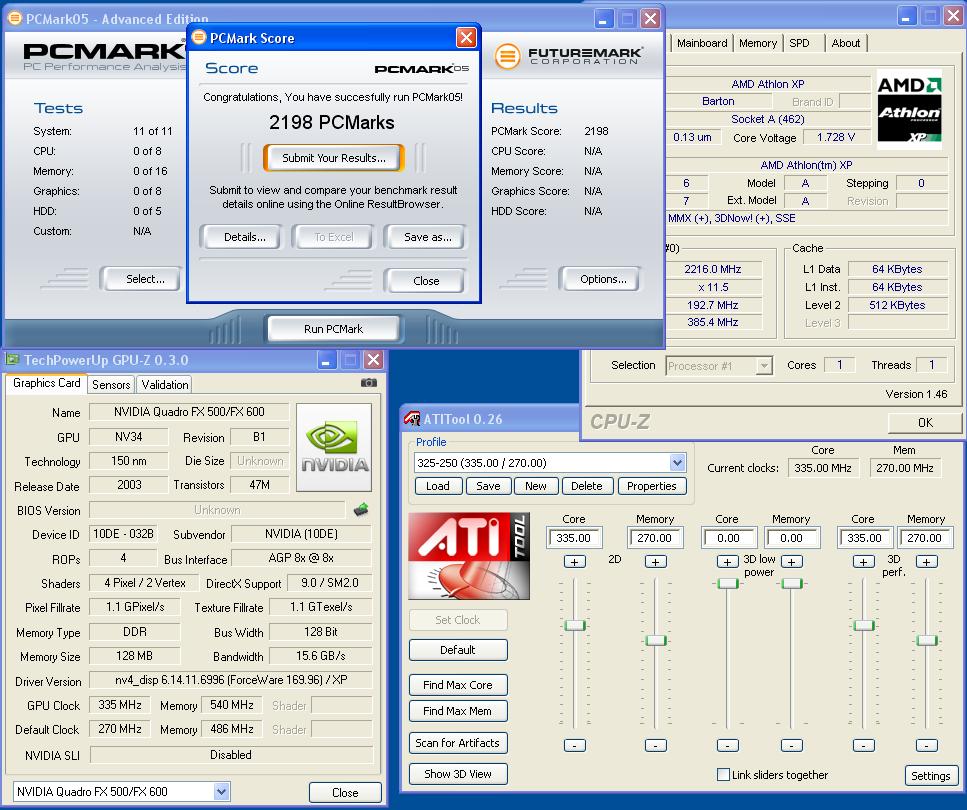The height and width of the screenshot is (810, 967).
Task: Open the CPU-Z SPD tab
Action: coord(799,43)
